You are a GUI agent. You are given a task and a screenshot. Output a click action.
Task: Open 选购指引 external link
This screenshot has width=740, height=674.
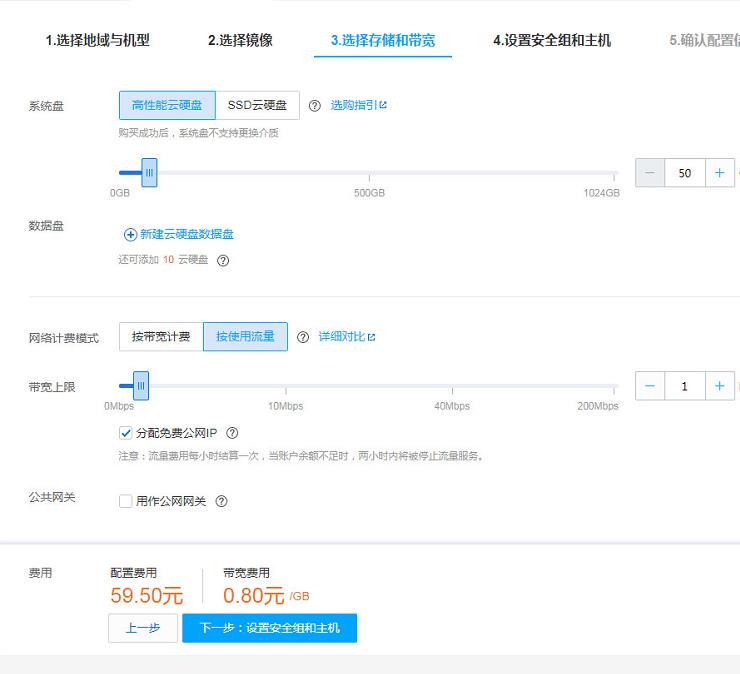pyautogui.click(x=358, y=105)
